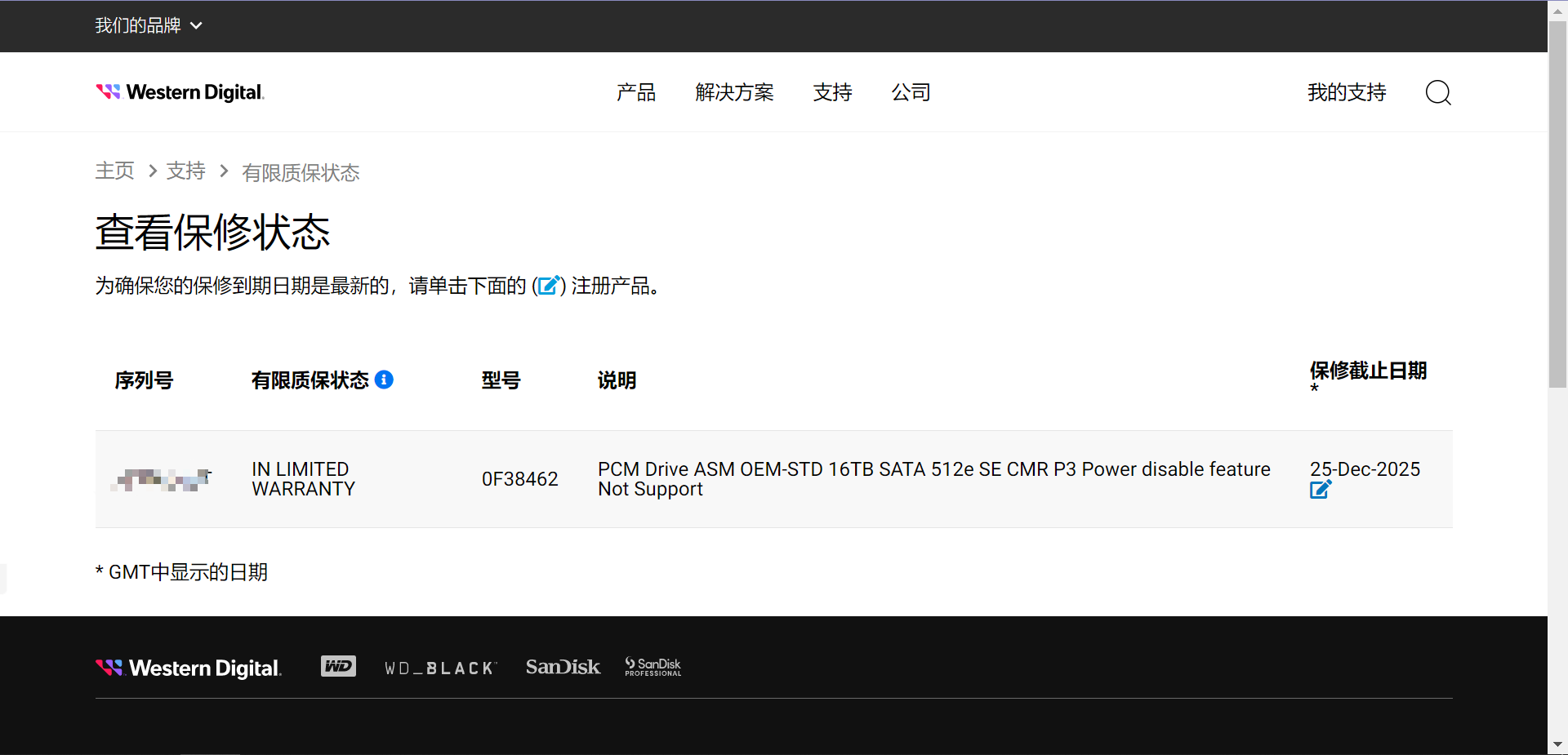Open the WD_BLACK footer logo

click(x=440, y=668)
